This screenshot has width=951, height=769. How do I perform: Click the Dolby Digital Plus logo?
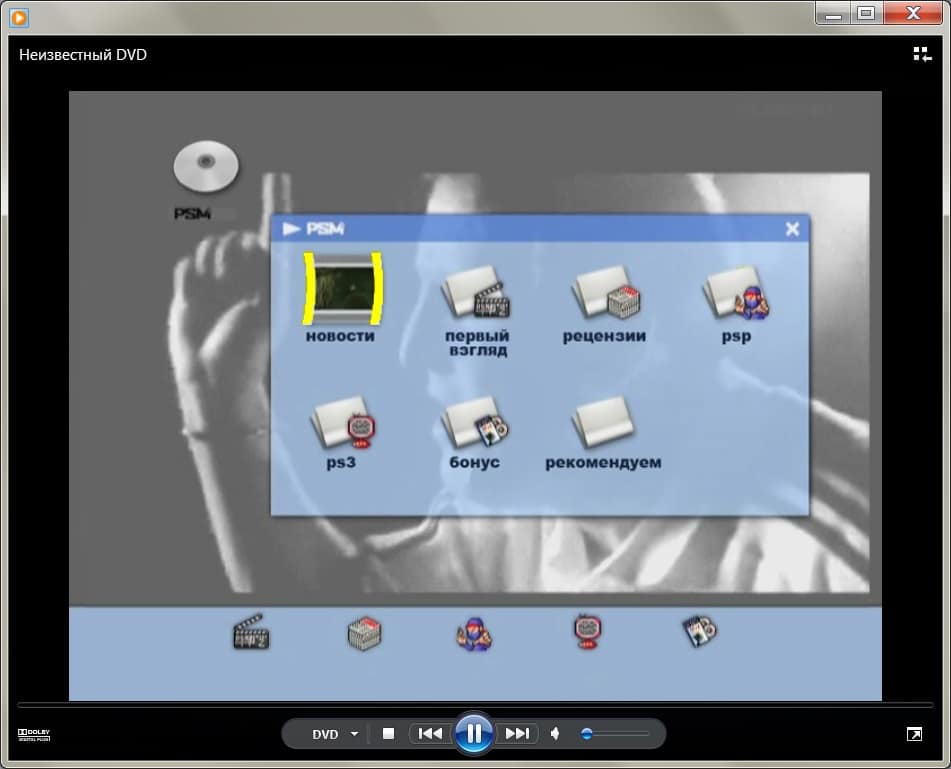coord(34,734)
